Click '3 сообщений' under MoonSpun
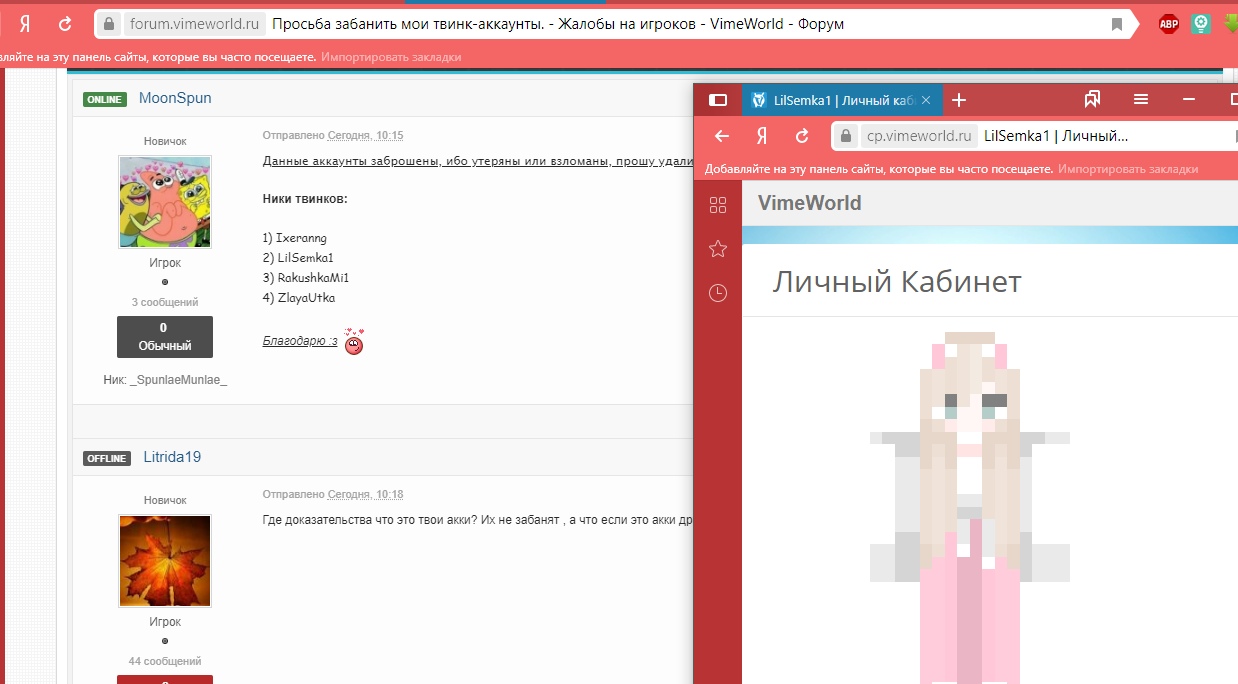The image size is (1238, 684). (165, 302)
